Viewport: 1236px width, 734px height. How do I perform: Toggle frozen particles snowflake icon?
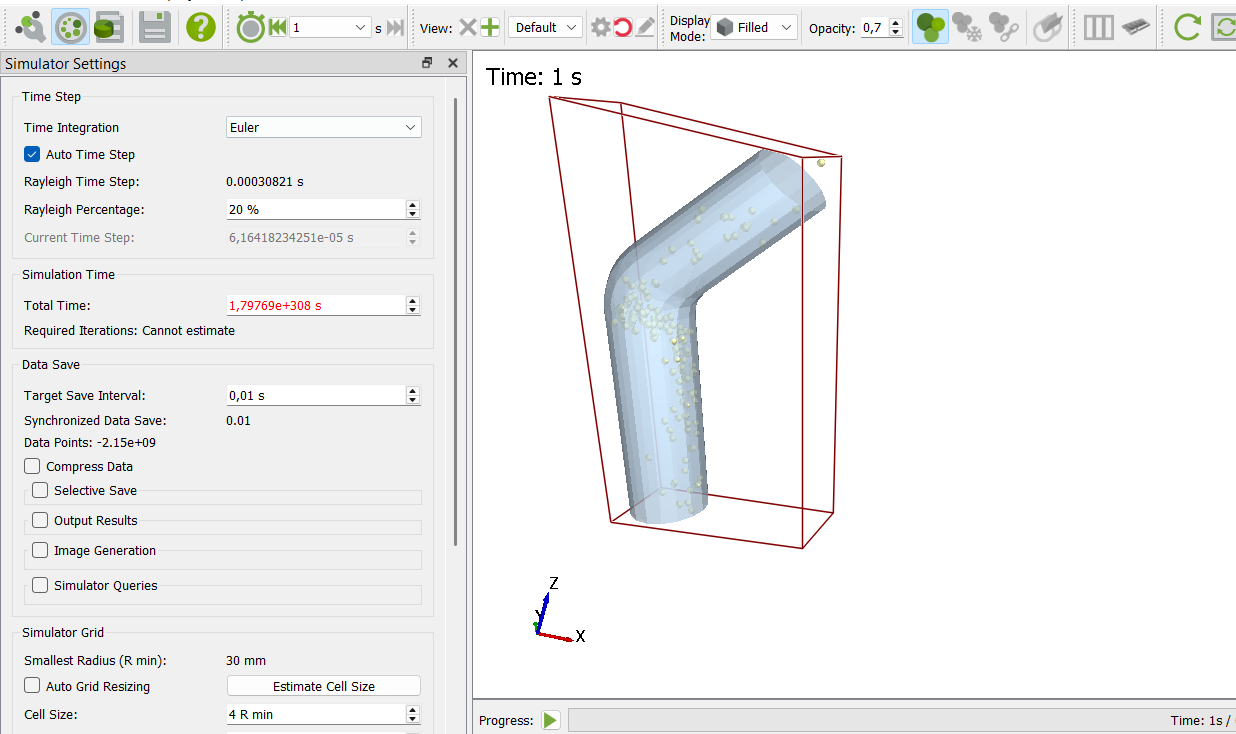click(967, 27)
